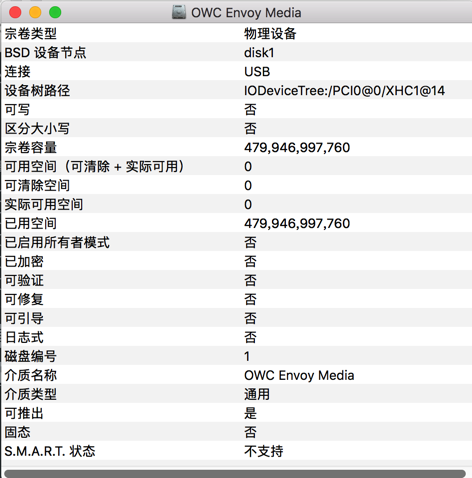Click the IODeviceTree path value
Viewport: 472px width, 478px height.
[x=344, y=91]
